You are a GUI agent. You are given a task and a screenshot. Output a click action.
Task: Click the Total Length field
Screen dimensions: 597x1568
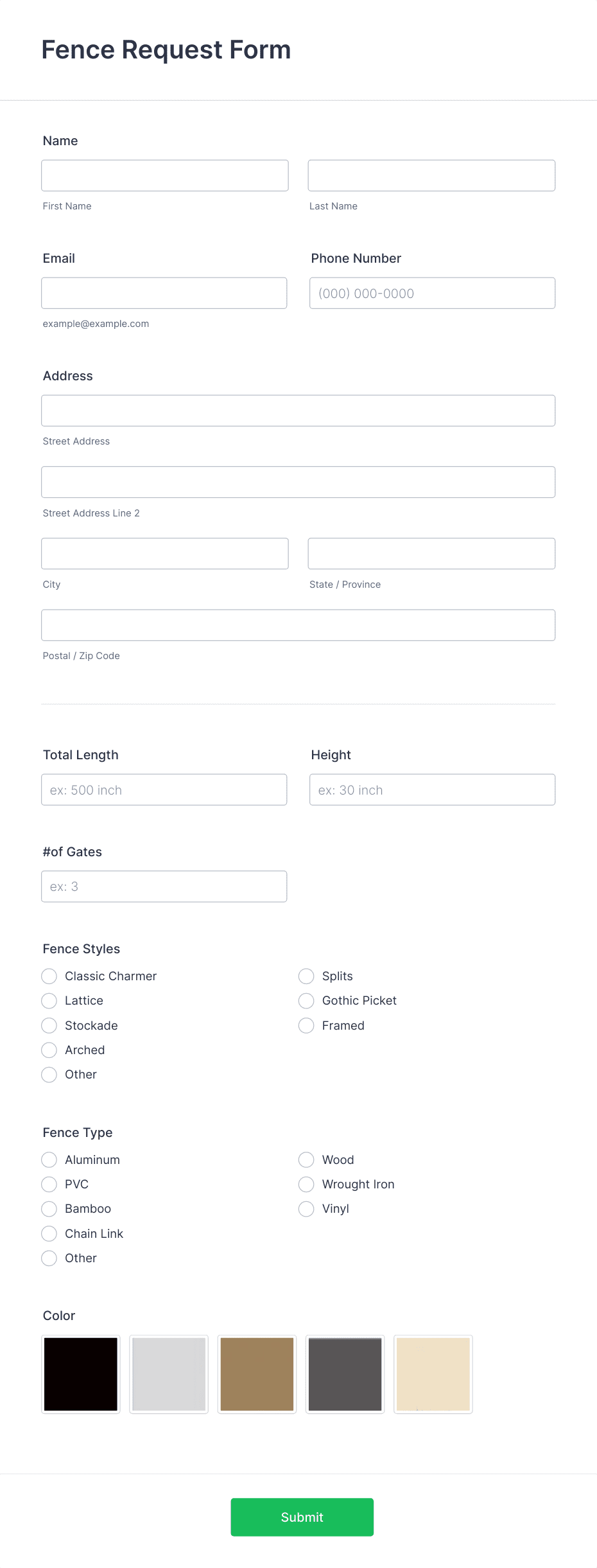164,789
